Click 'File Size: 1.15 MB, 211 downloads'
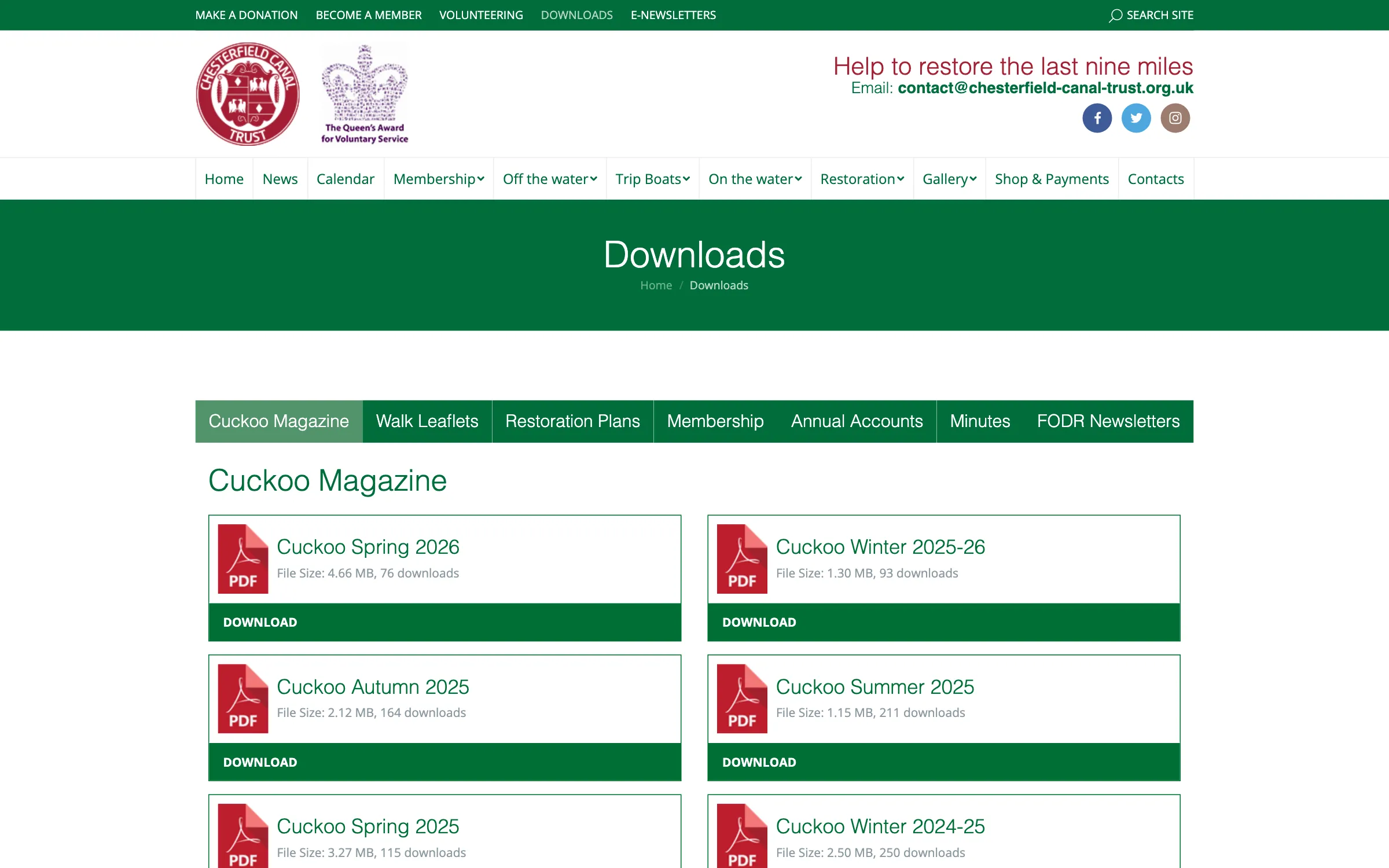Screen dimensions: 1389x868 click(870, 713)
